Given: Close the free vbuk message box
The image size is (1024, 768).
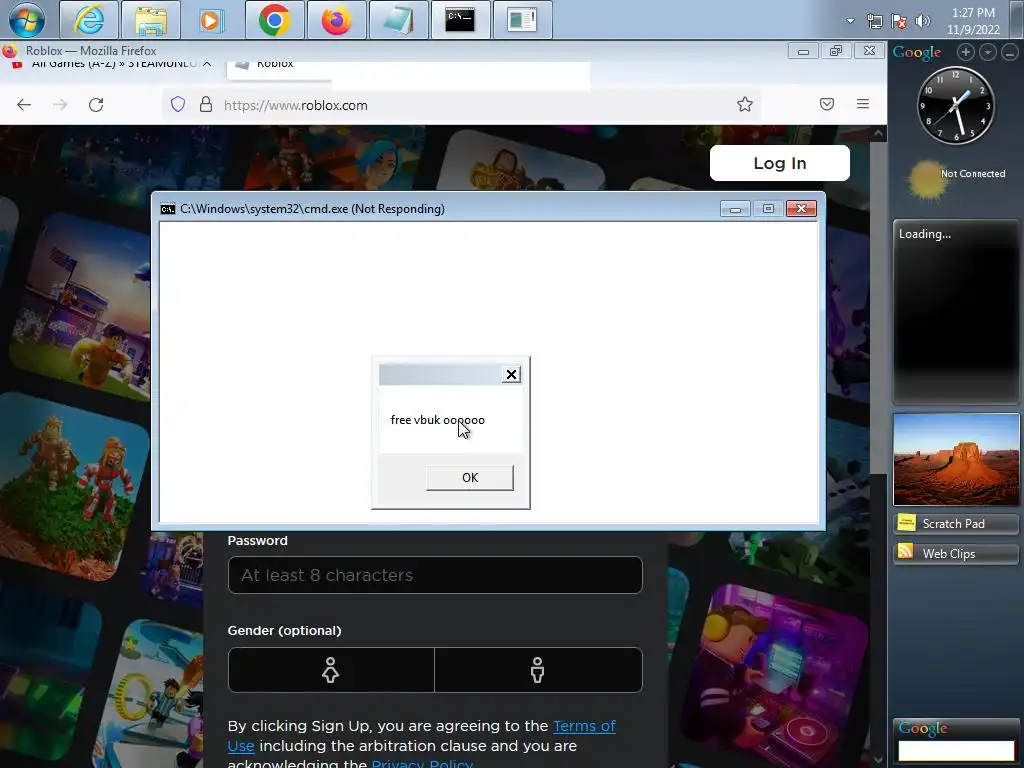Looking at the screenshot, I should tap(511, 374).
